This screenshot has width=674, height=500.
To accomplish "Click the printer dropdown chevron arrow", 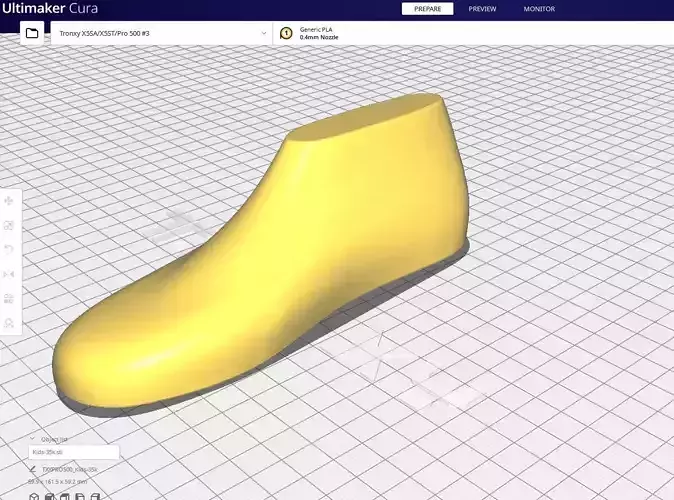I will point(263,33).
